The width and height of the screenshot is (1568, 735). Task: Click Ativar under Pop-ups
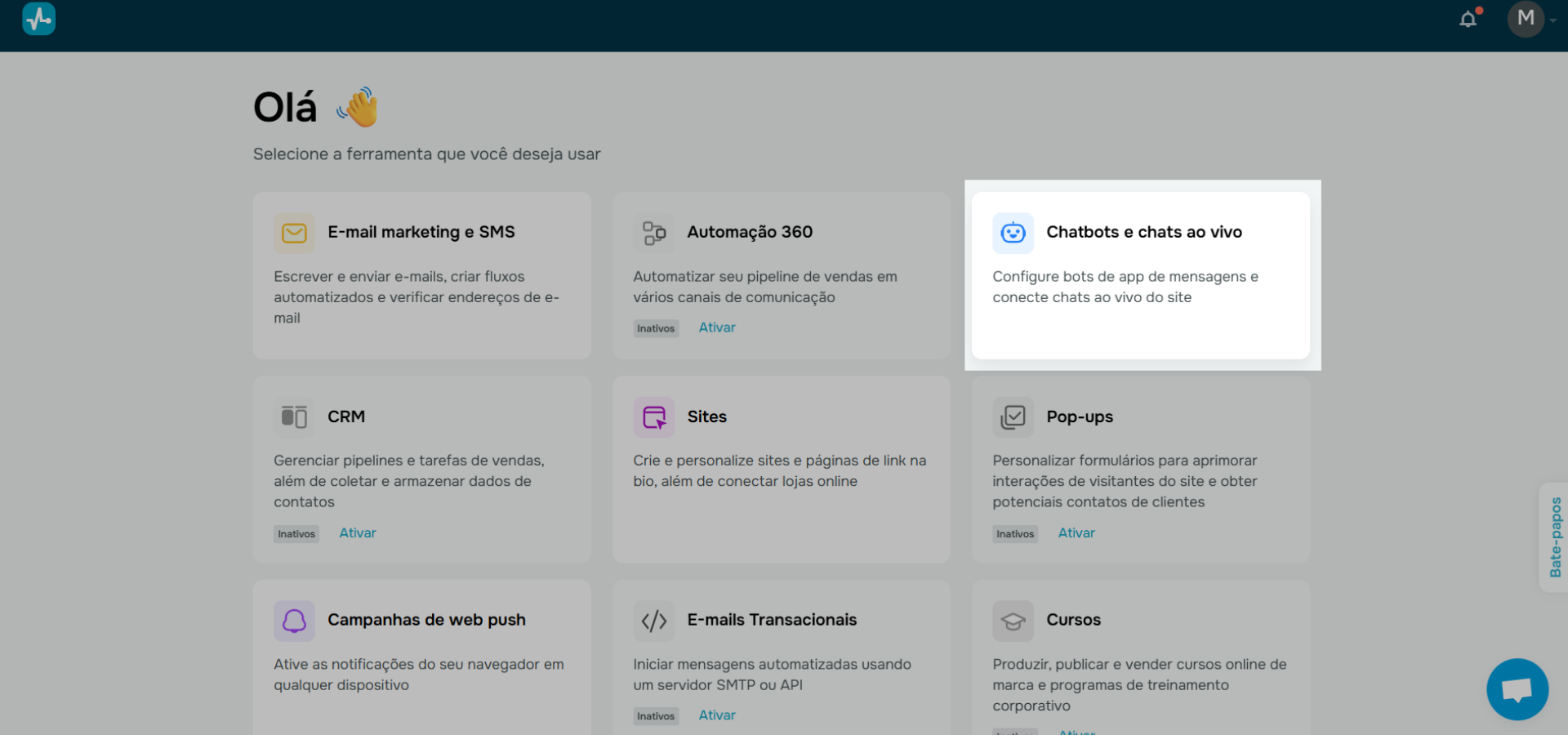tap(1076, 532)
